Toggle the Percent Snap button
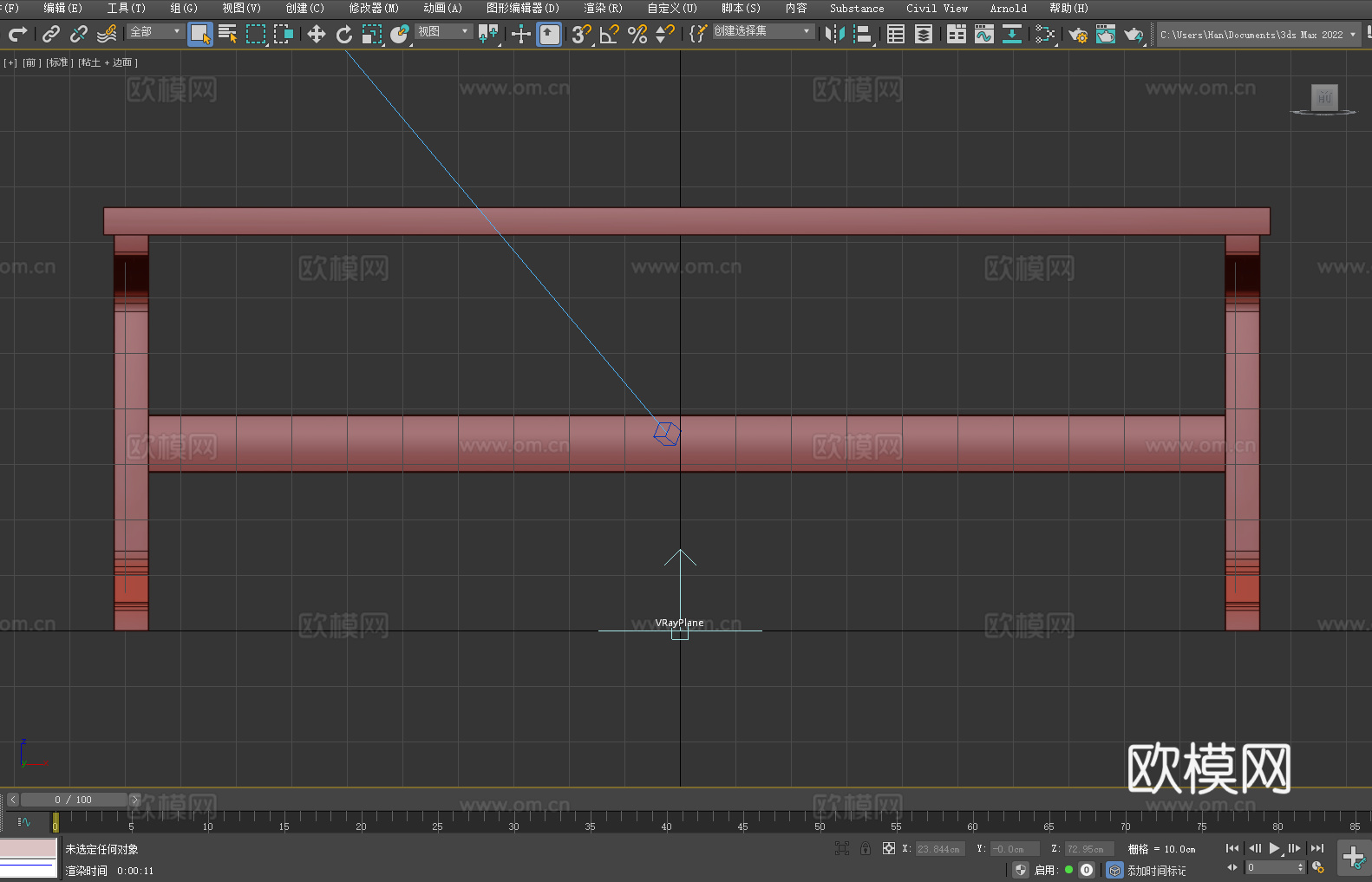Image resolution: width=1372 pixels, height=882 pixels. 637,34
